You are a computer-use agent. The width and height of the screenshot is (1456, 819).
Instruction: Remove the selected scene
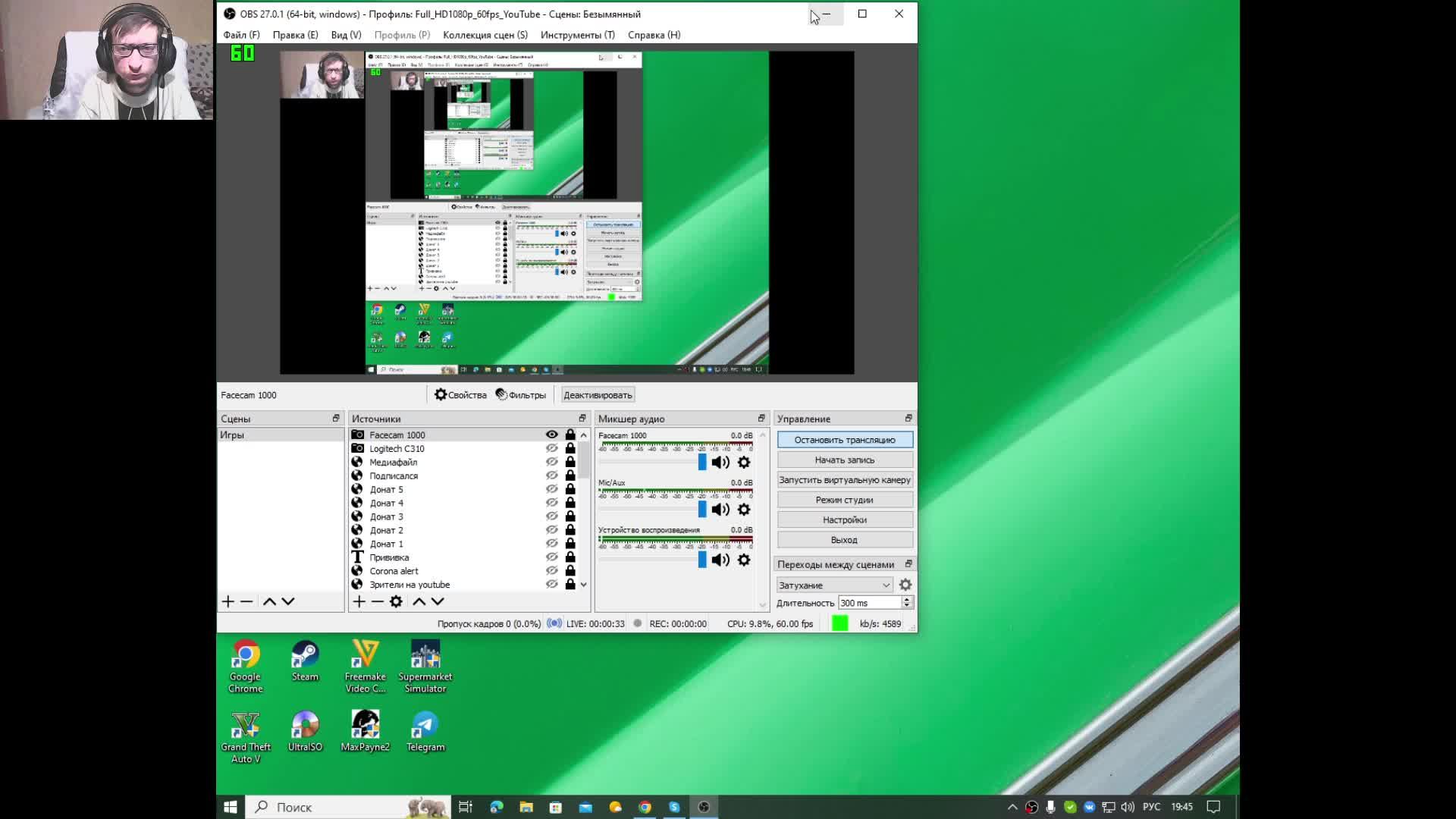click(246, 601)
